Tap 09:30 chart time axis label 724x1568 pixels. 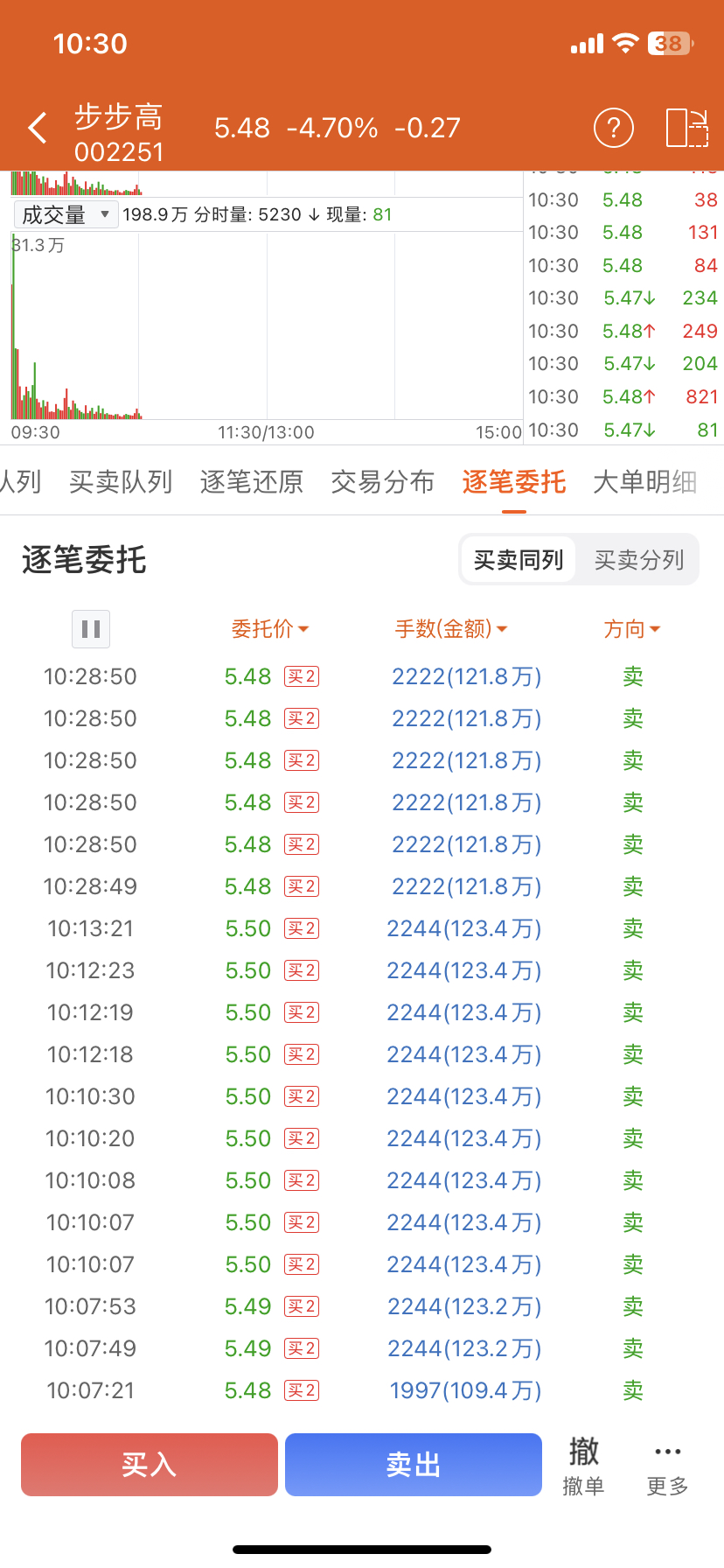[x=36, y=432]
